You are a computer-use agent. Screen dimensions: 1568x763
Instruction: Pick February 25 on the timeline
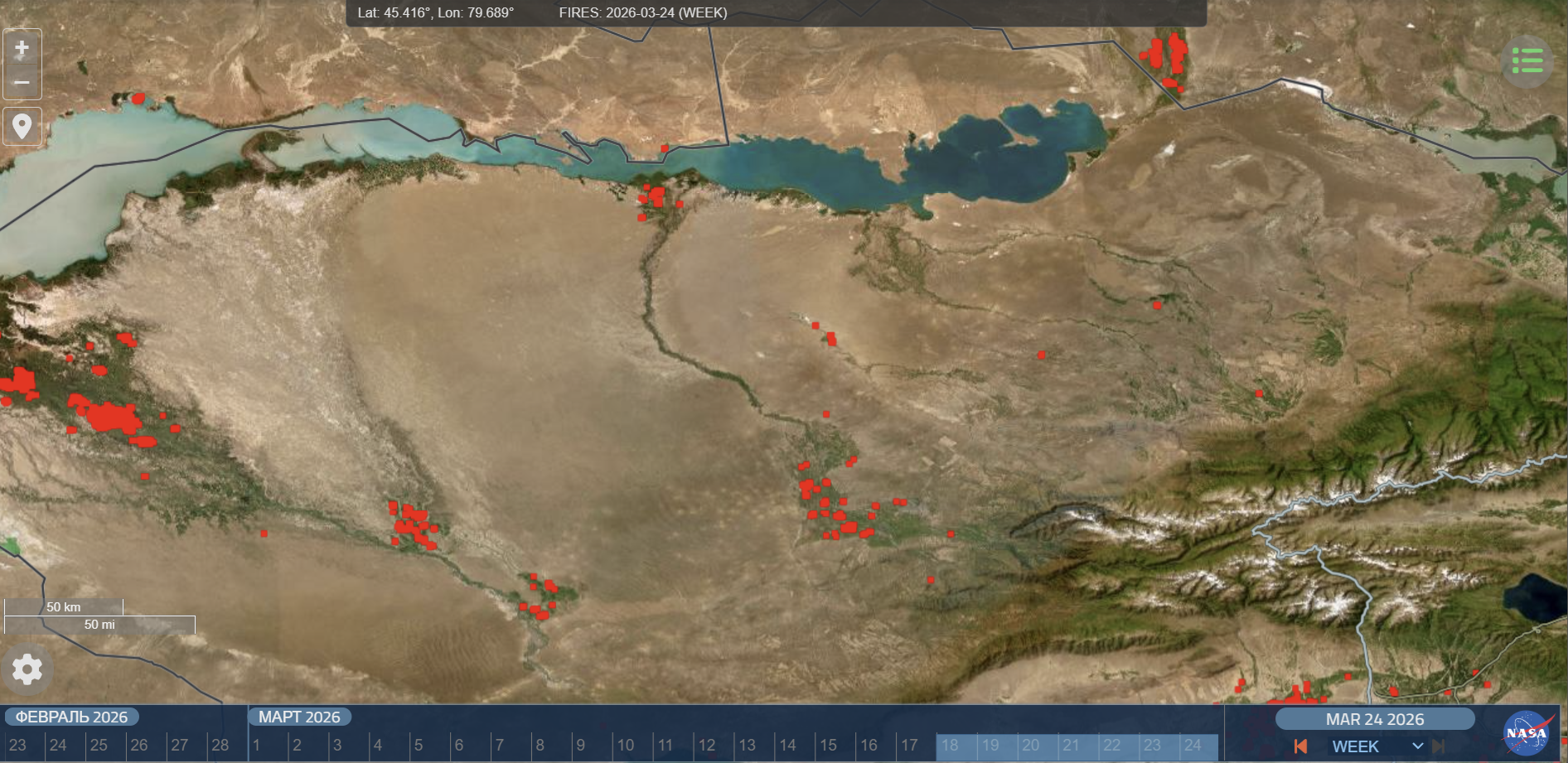[x=99, y=745]
